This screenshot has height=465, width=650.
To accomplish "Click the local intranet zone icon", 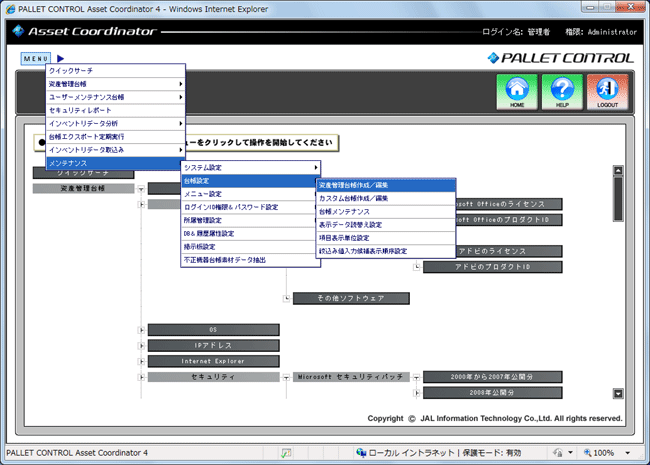I will coord(361,453).
